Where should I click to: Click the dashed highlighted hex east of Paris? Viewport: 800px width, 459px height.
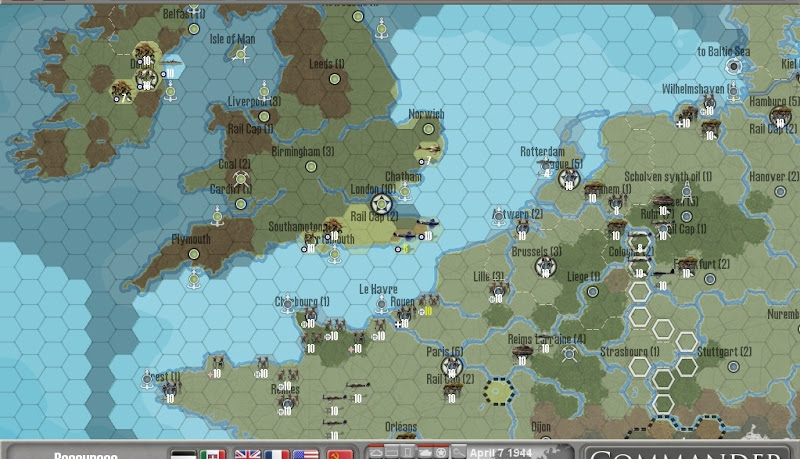(498, 391)
